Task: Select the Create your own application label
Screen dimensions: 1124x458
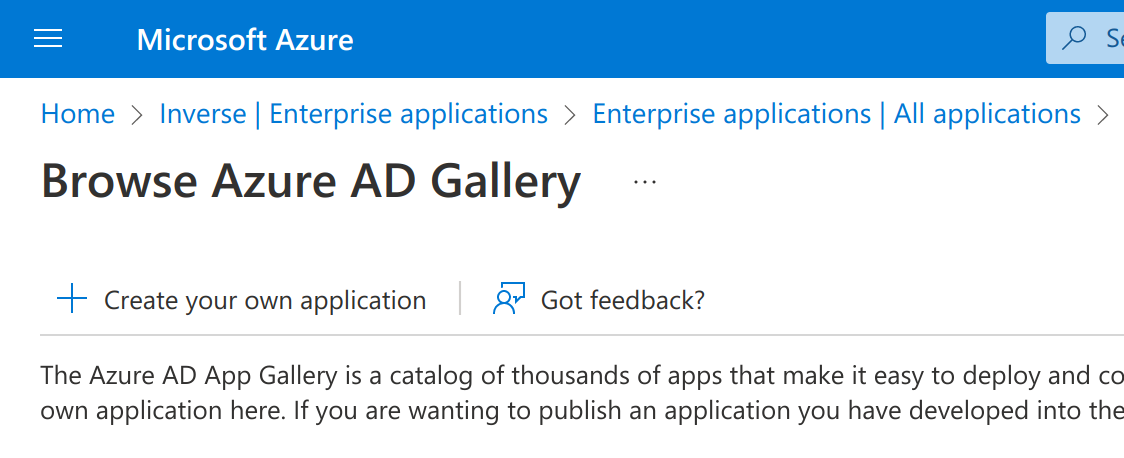Action: point(265,300)
